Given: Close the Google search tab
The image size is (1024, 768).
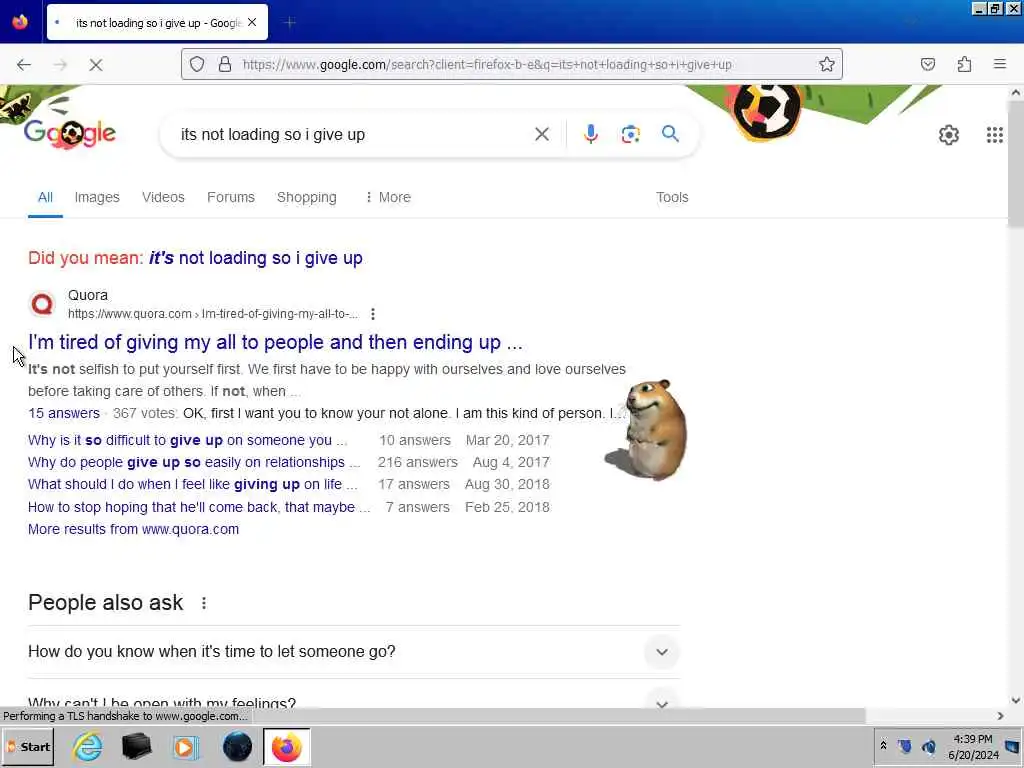Looking at the screenshot, I should tap(252, 22).
